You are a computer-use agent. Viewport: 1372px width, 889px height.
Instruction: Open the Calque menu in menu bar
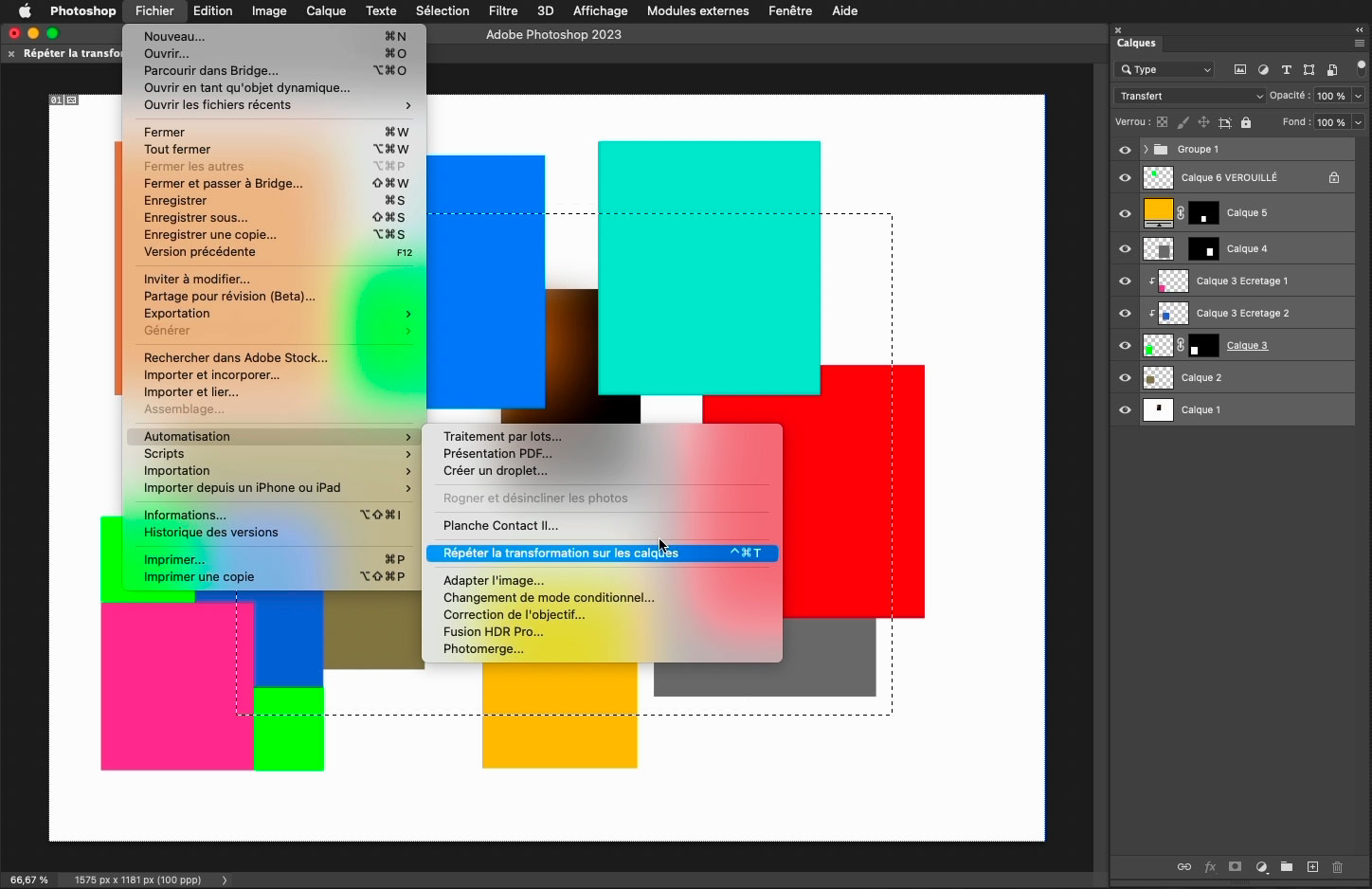326,10
